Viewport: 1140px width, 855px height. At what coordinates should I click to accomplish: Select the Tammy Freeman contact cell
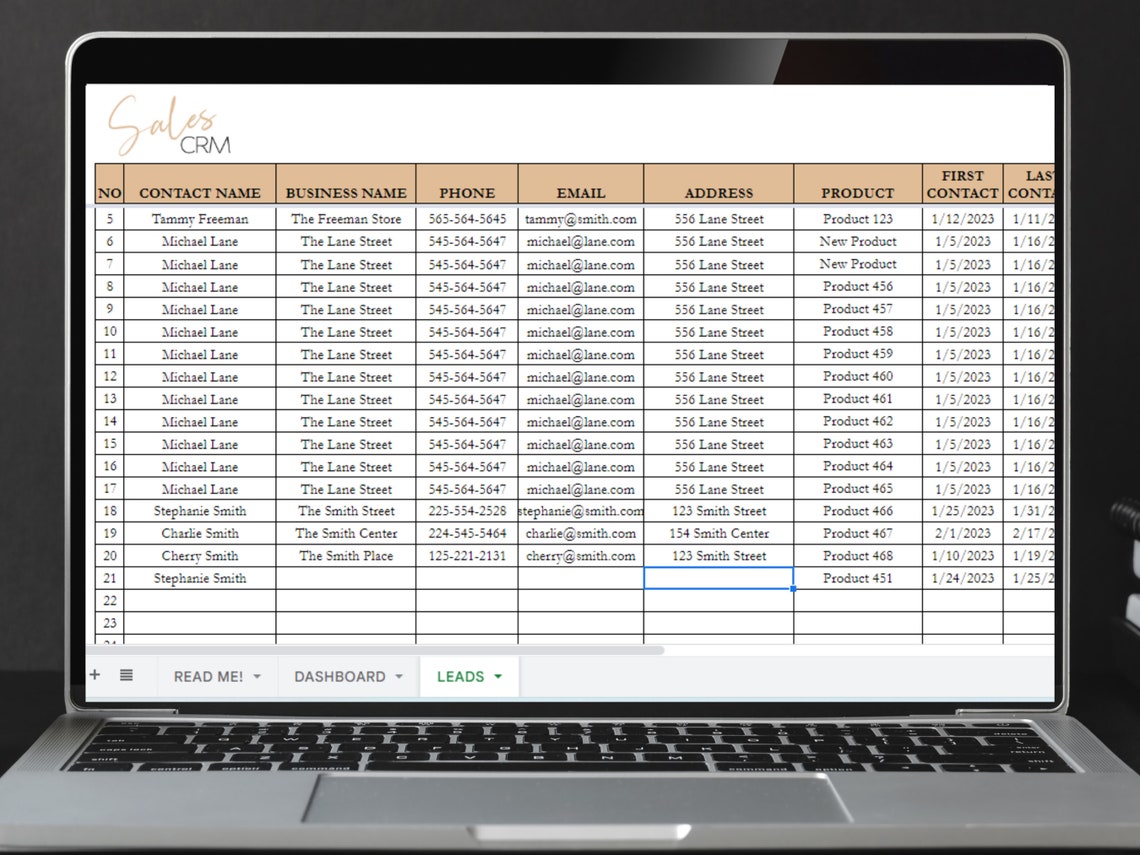(x=200, y=218)
